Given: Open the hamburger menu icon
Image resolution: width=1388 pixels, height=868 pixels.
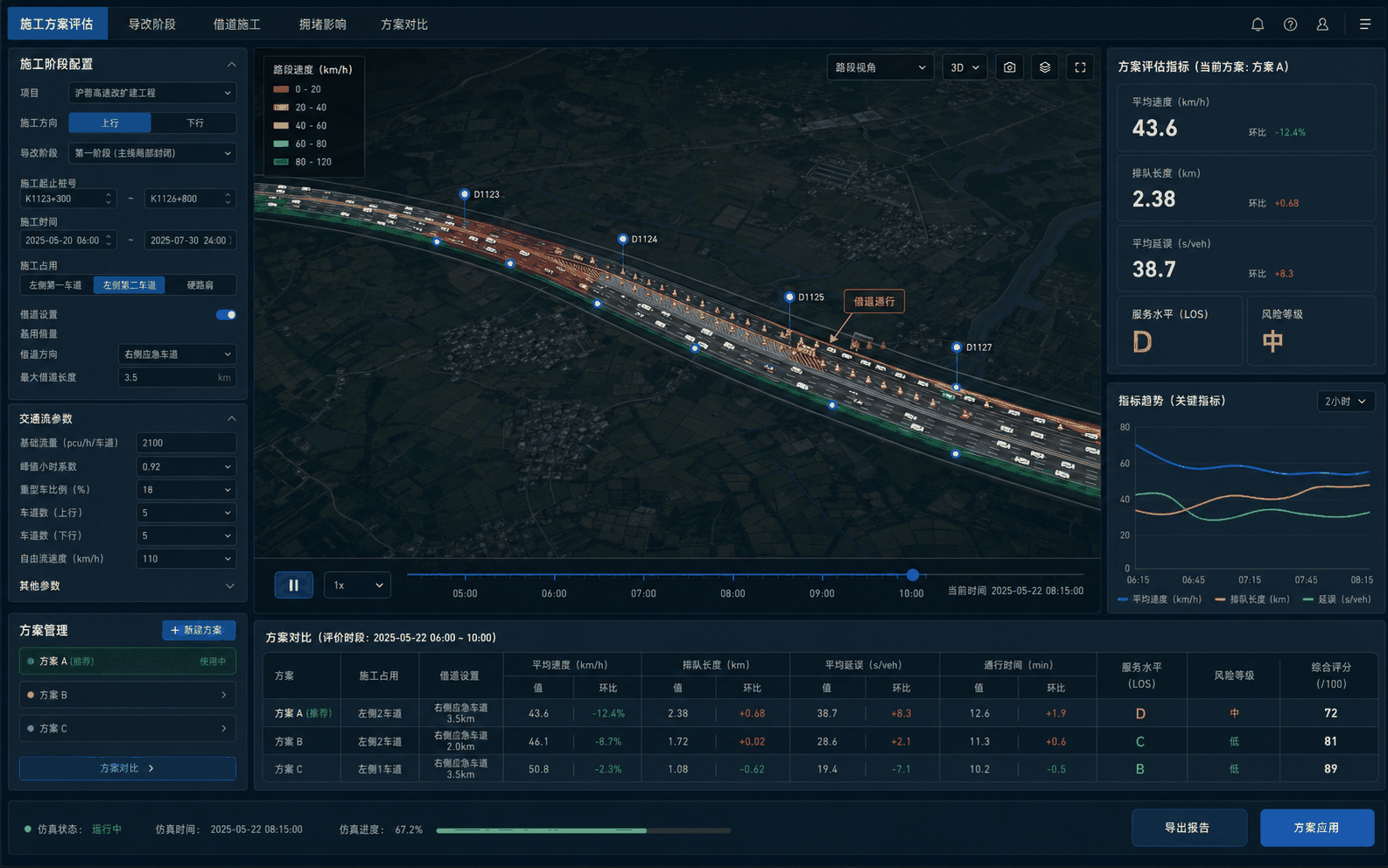Looking at the screenshot, I should [x=1365, y=24].
